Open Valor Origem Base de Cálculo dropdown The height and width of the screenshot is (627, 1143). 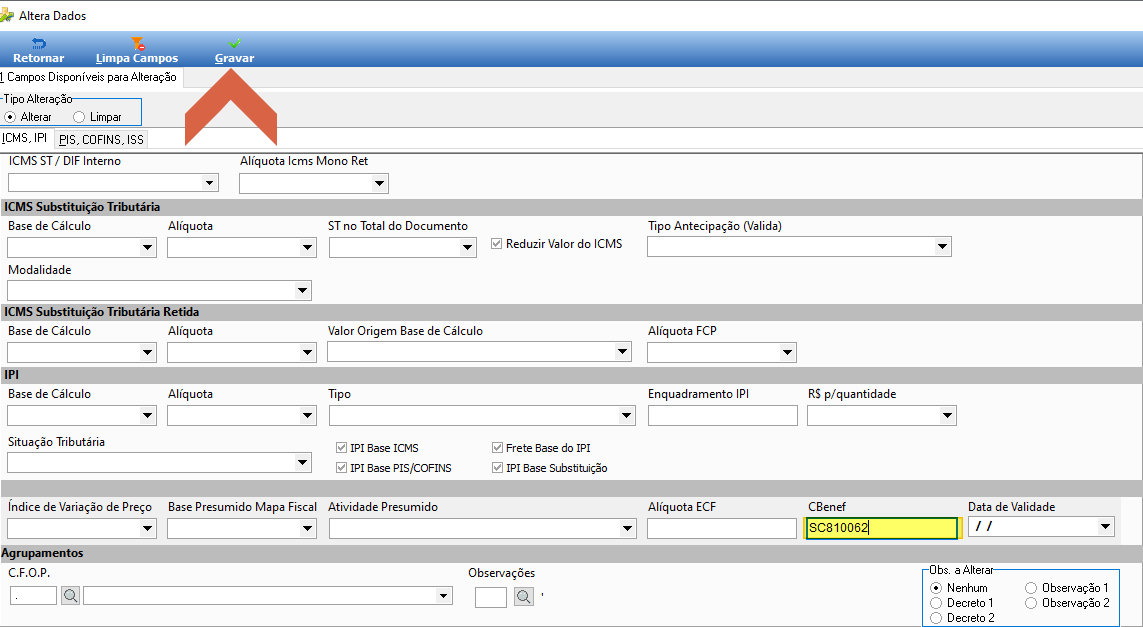pyautogui.click(x=623, y=351)
